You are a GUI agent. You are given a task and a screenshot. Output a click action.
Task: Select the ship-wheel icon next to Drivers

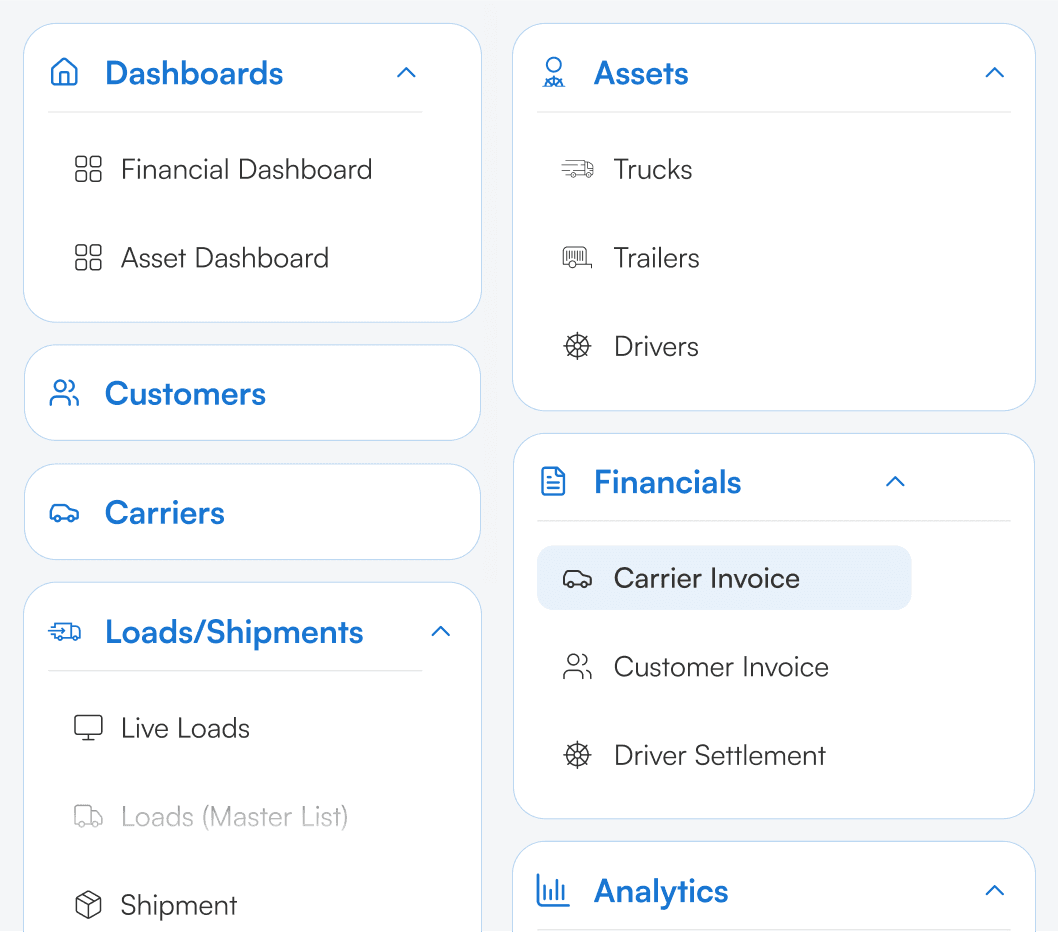pyautogui.click(x=577, y=346)
